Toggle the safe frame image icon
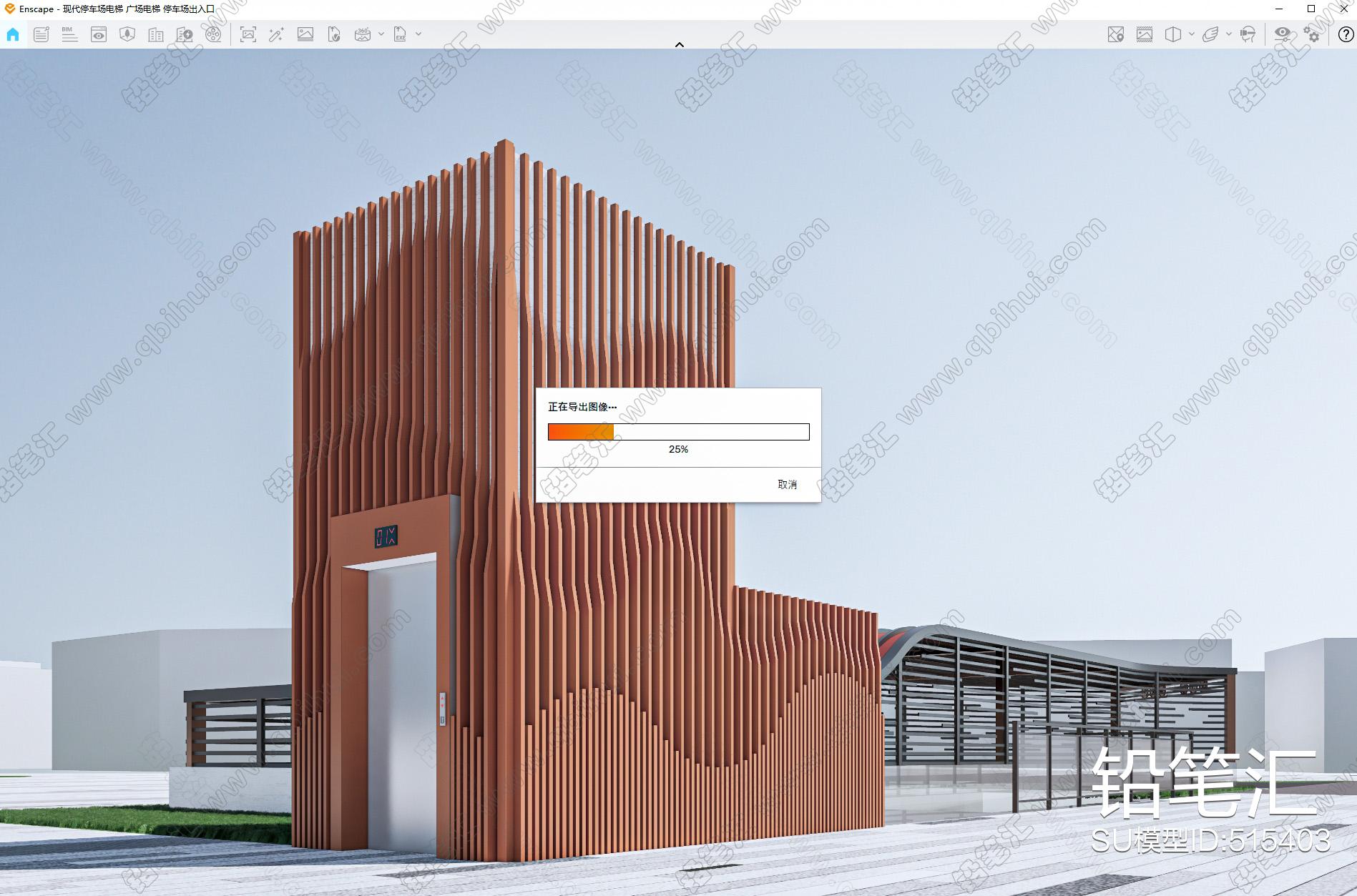Screen dimensions: 1357x896 [1145, 34]
